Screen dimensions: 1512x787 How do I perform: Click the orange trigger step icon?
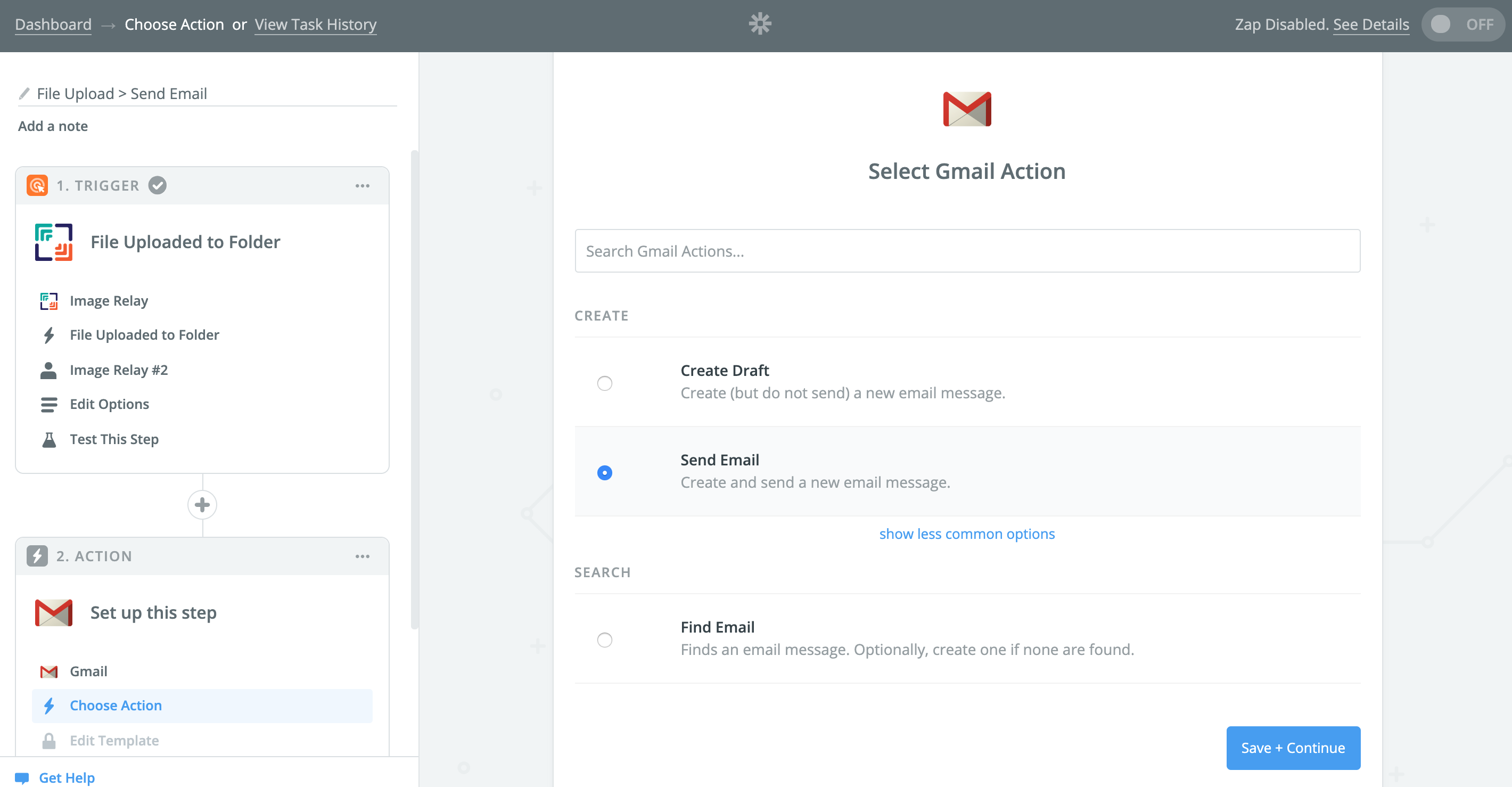pos(37,185)
